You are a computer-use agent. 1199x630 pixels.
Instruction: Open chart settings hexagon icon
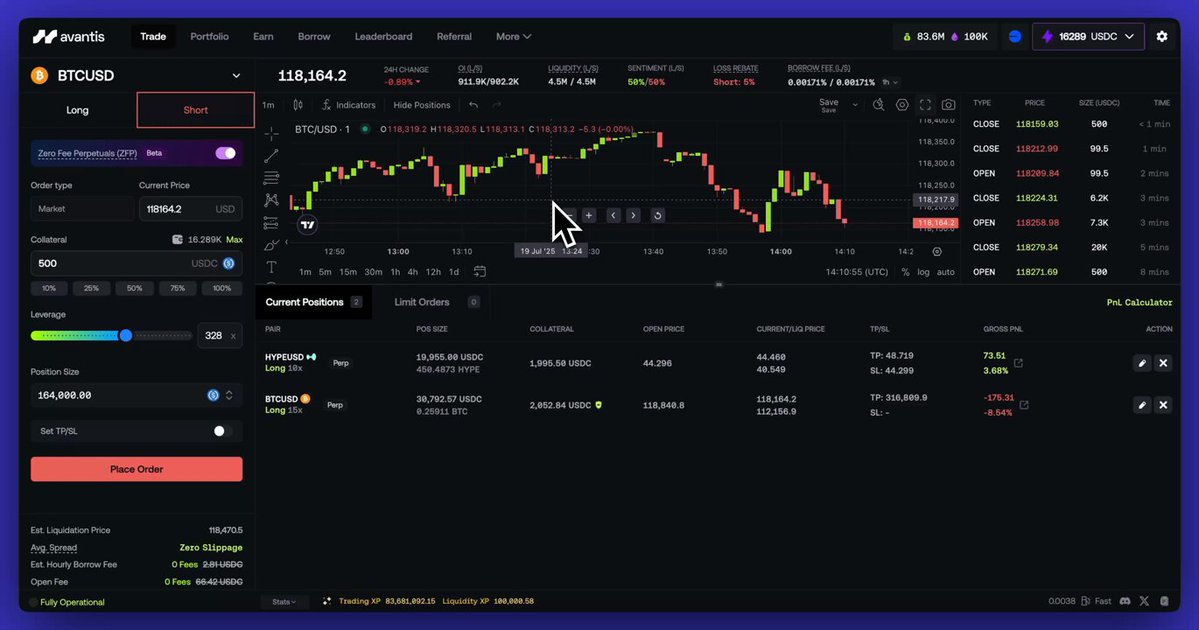[902, 105]
